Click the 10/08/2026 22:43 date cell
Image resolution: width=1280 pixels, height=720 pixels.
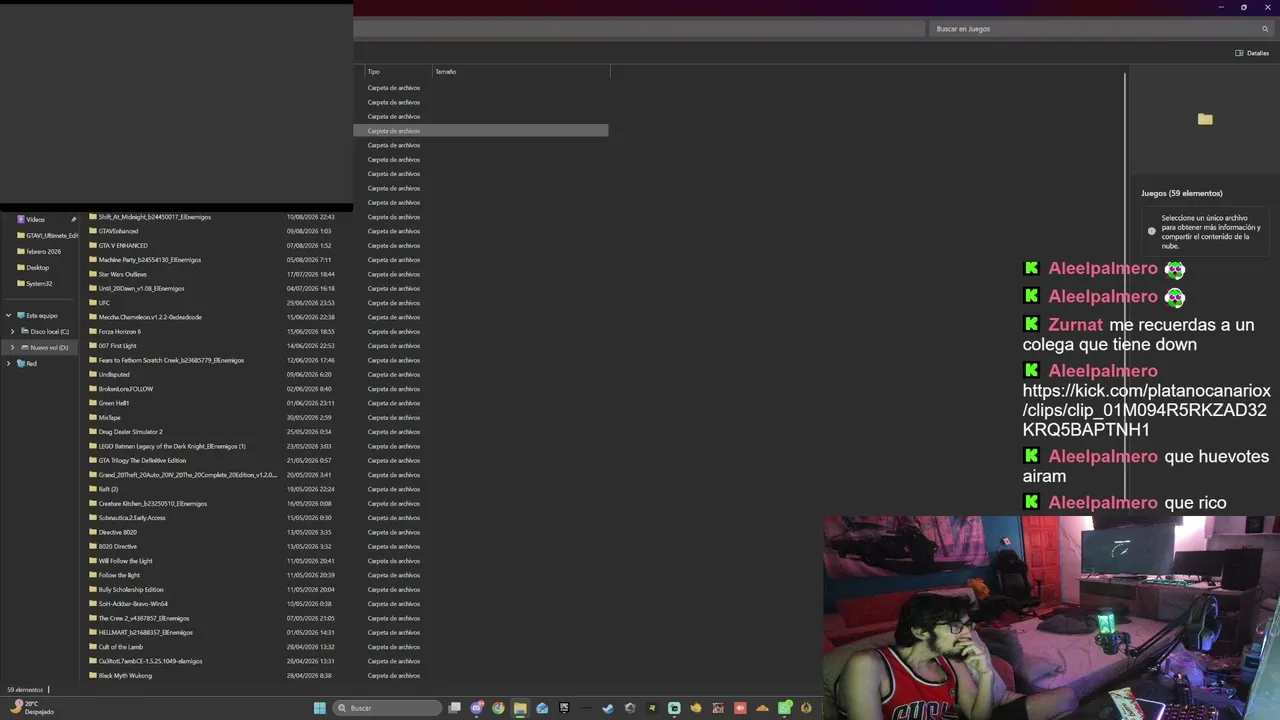point(311,217)
